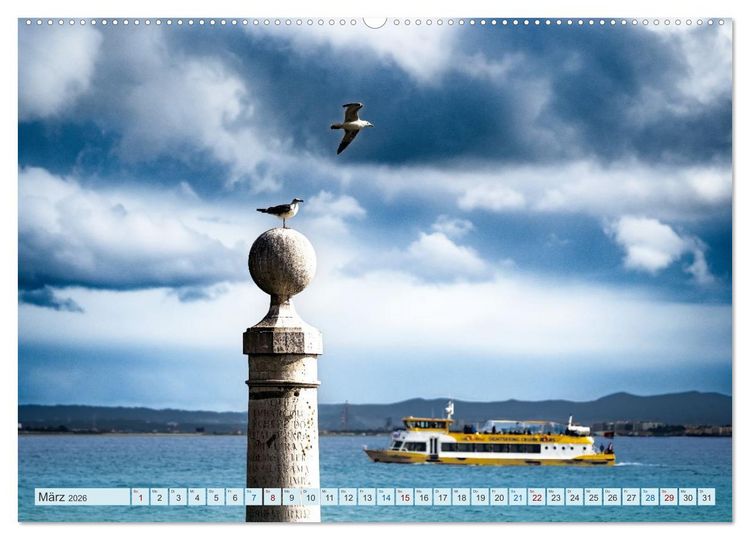Click the blue day 21 cell
The width and height of the screenshot is (750, 540).
[x=518, y=497]
